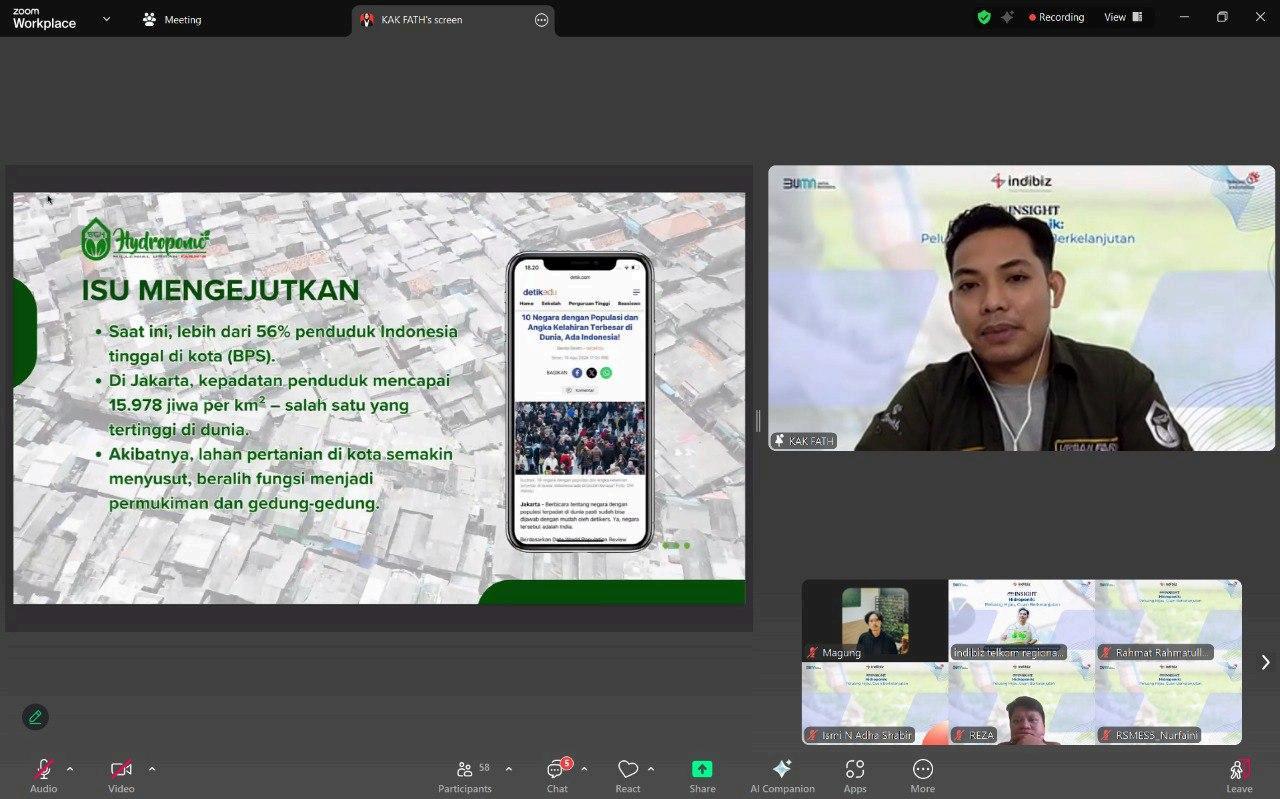
Task: Open the React emoji menu
Action: point(628,775)
